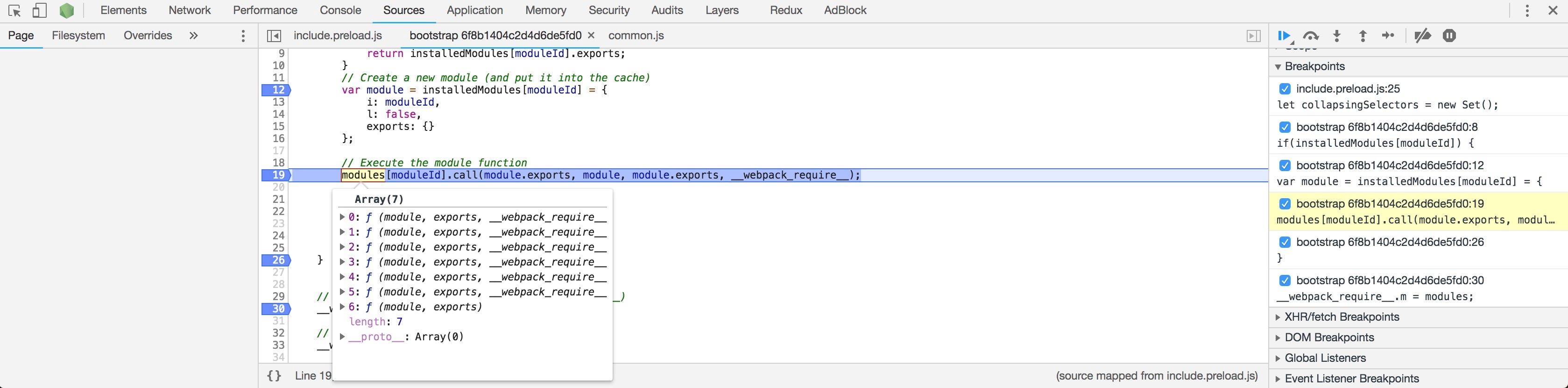Pretty print the source with braces icon
This screenshot has height=388, width=1568.
(x=275, y=376)
